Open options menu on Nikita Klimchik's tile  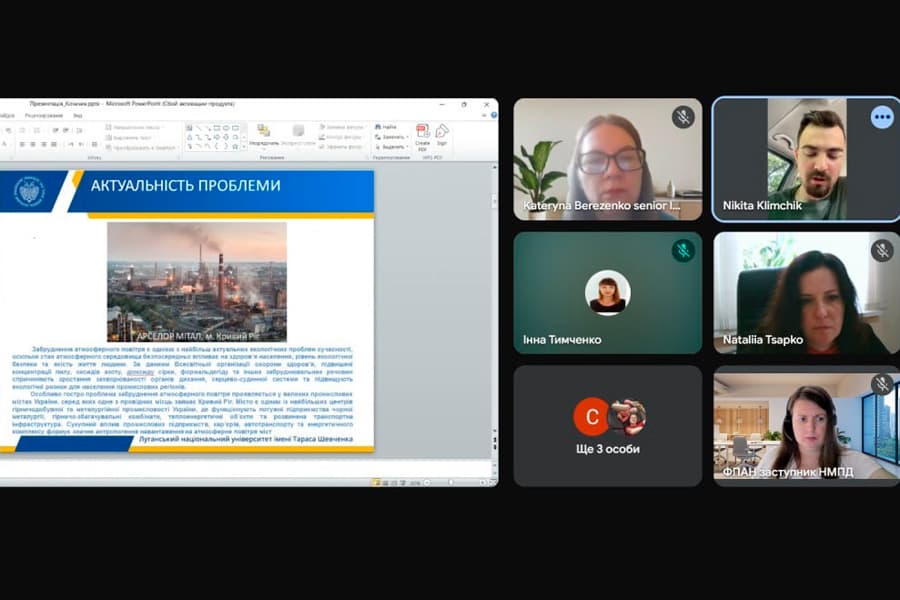882,117
